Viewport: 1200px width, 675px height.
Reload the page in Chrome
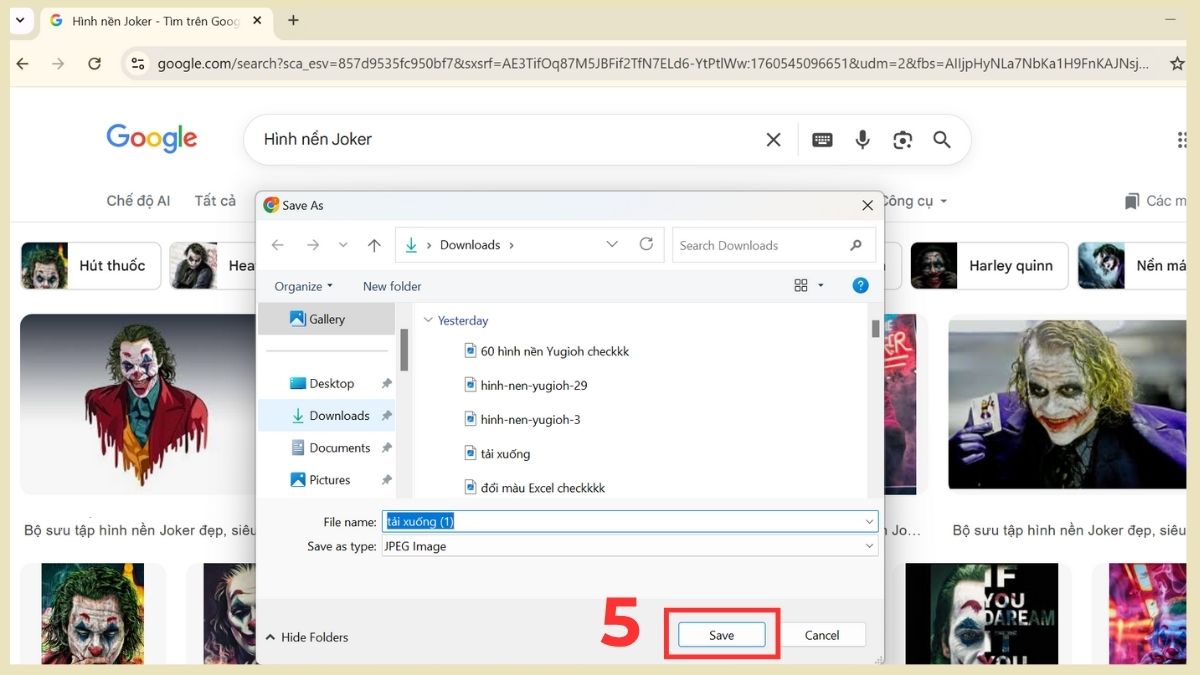click(94, 63)
